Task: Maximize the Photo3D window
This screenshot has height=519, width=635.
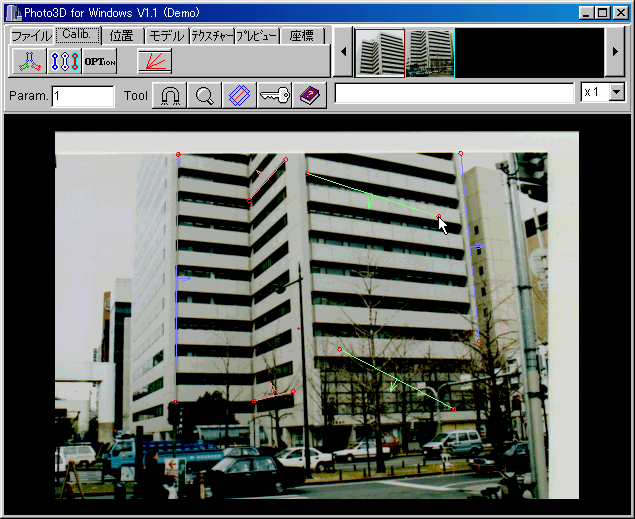Action: 603,13
